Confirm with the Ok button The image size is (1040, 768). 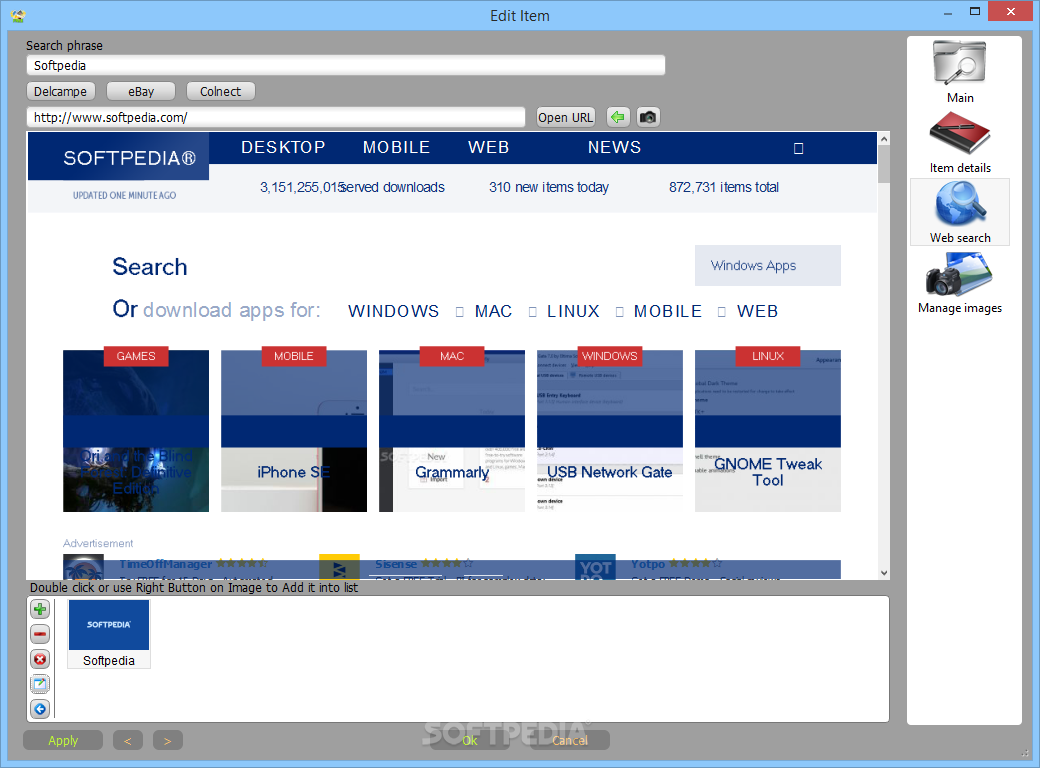[x=470, y=740]
